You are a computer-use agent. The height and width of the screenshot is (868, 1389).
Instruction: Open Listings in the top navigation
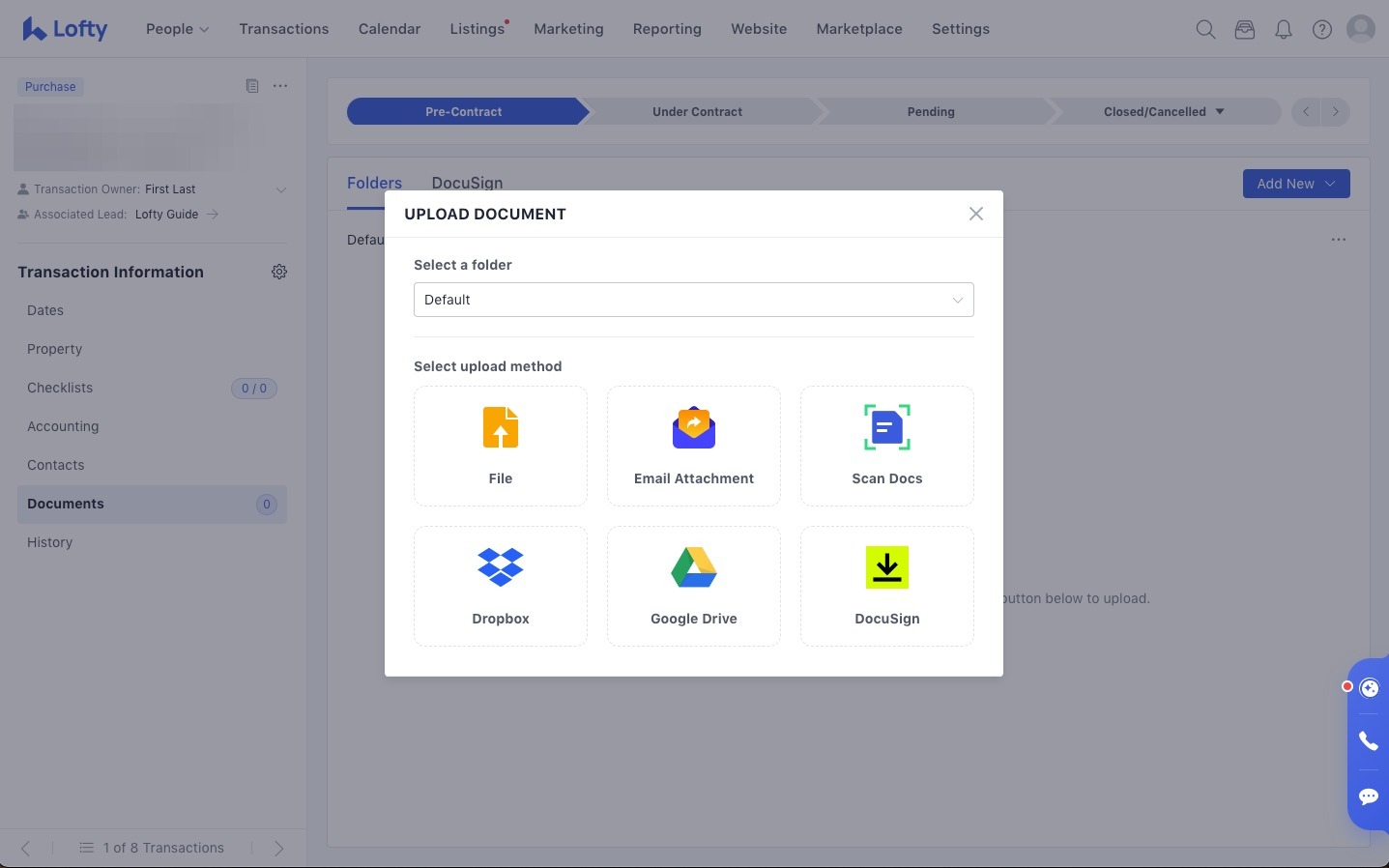tap(477, 29)
